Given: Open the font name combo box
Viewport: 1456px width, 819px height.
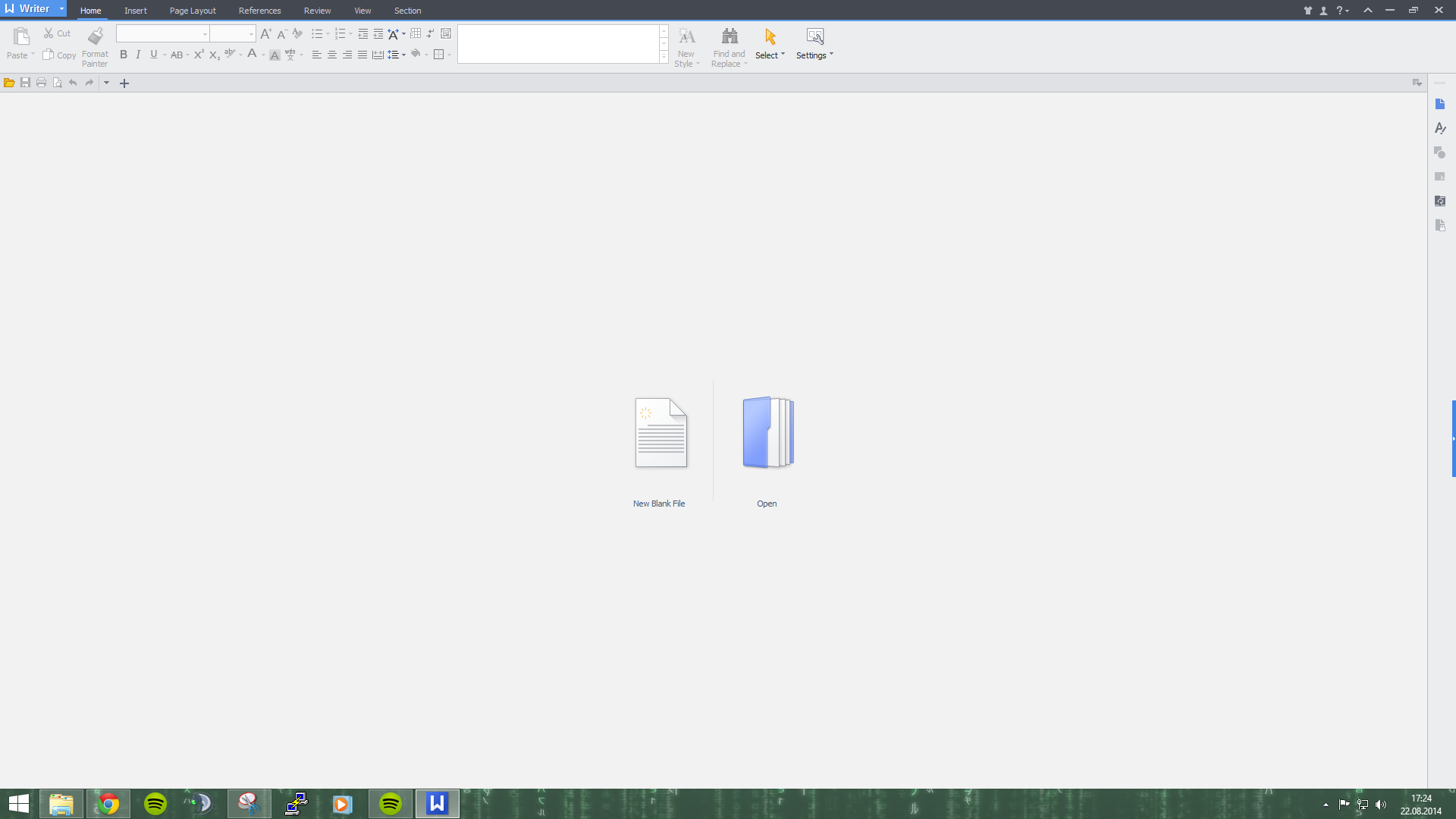Looking at the screenshot, I should [162, 34].
